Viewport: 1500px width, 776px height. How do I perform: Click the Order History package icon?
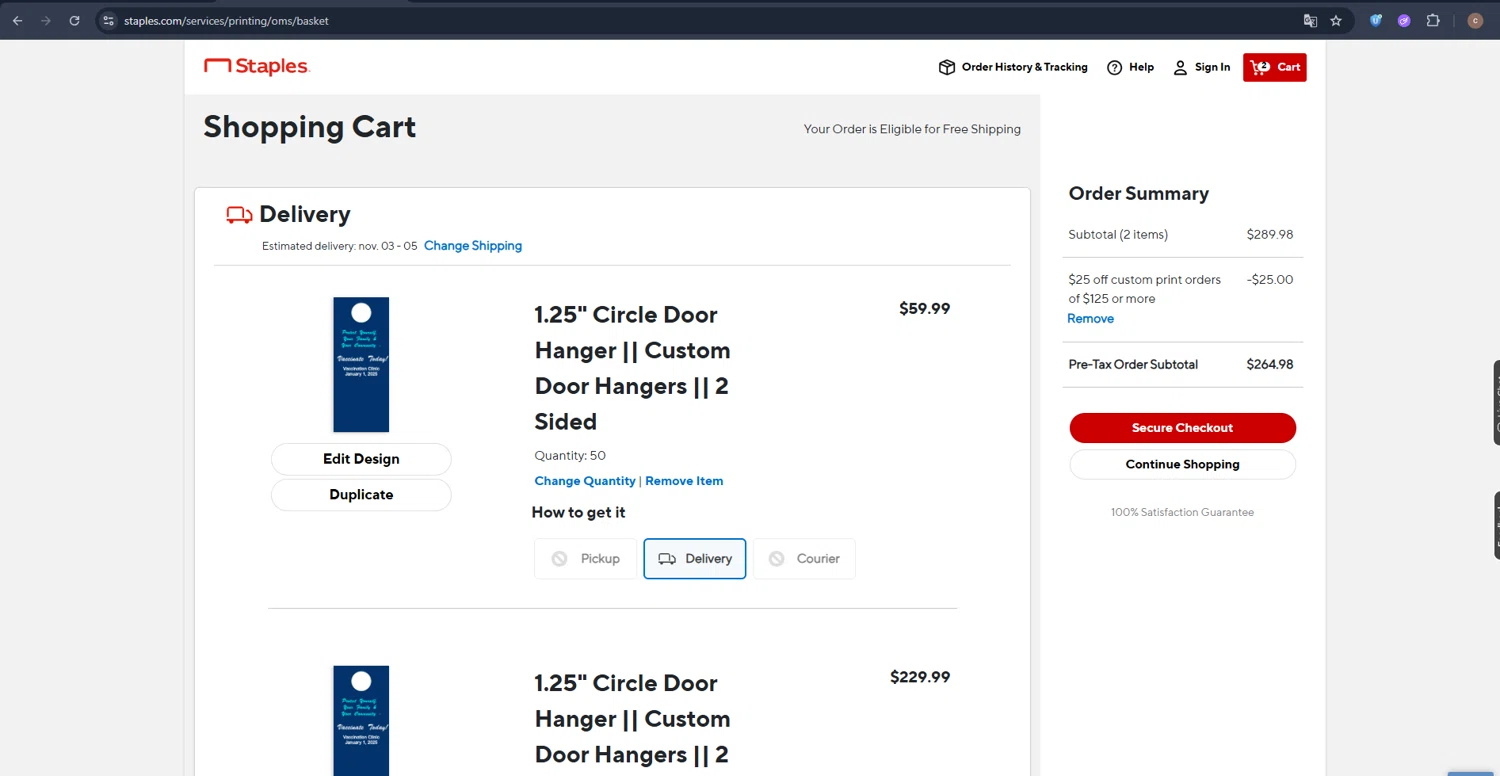[946, 67]
